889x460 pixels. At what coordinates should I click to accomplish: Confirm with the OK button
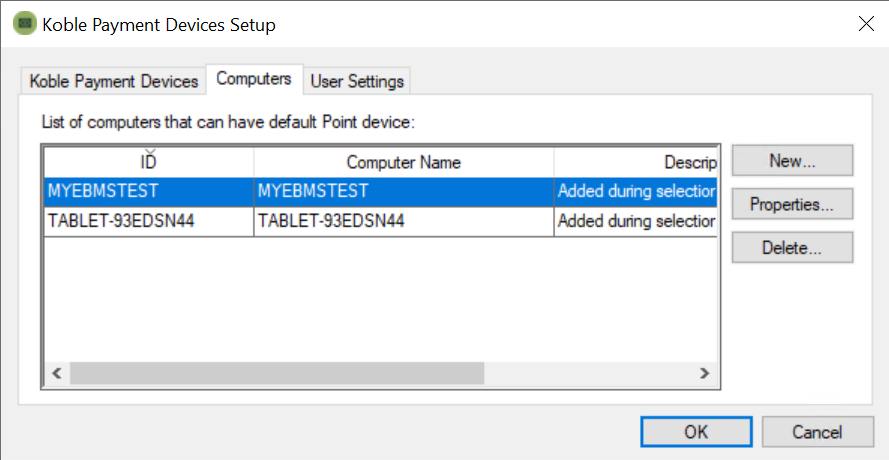pyautogui.click(x=696, y=432)
